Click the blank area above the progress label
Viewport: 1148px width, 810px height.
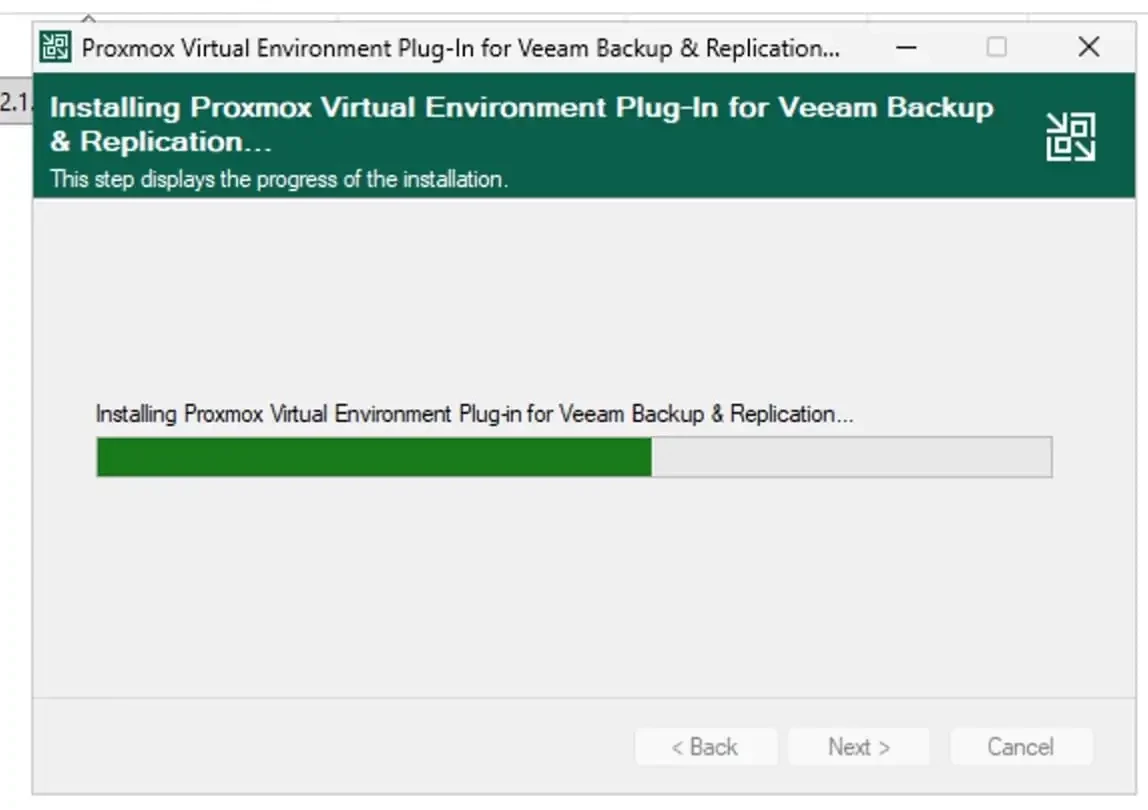(573, 300)
